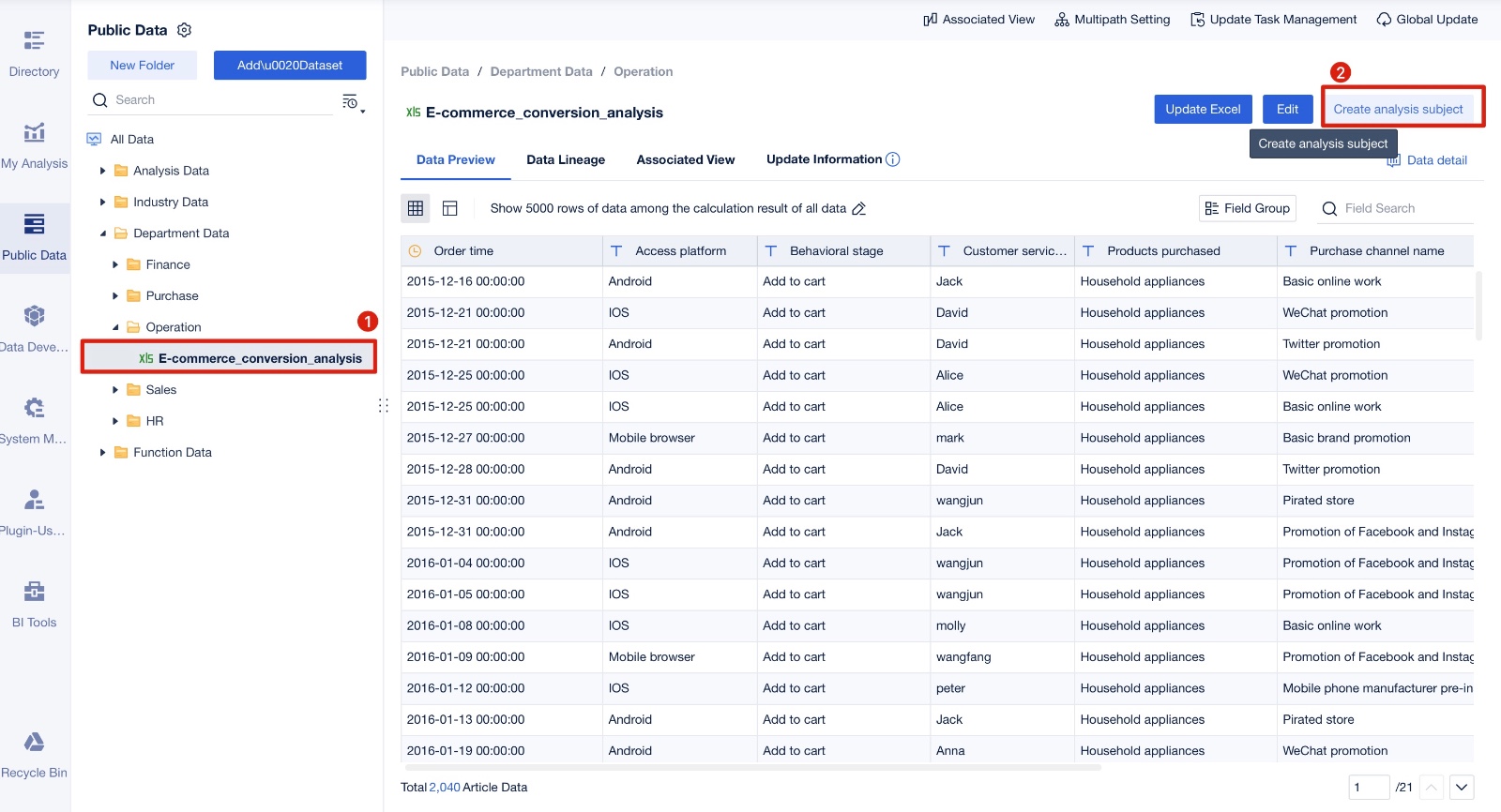This screenshot has width=1501, height=812.
Task: Switch to table grid view icon
Action: coord(416,208)
